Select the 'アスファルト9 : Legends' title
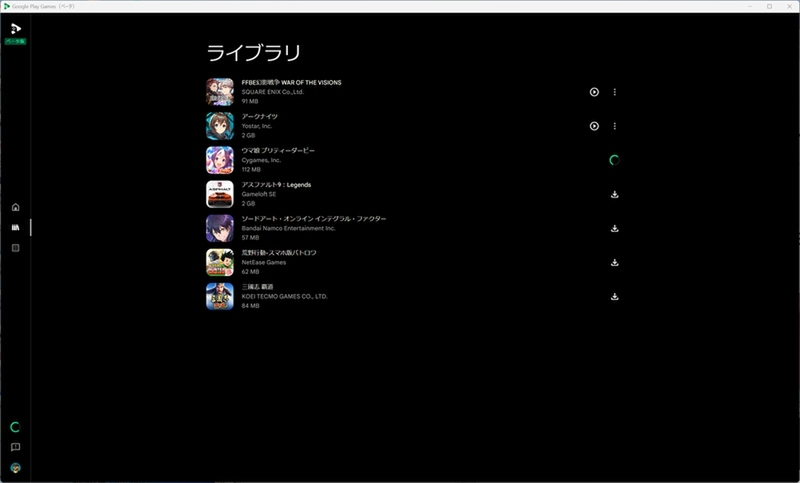800x483 pixels. (276, 185)
